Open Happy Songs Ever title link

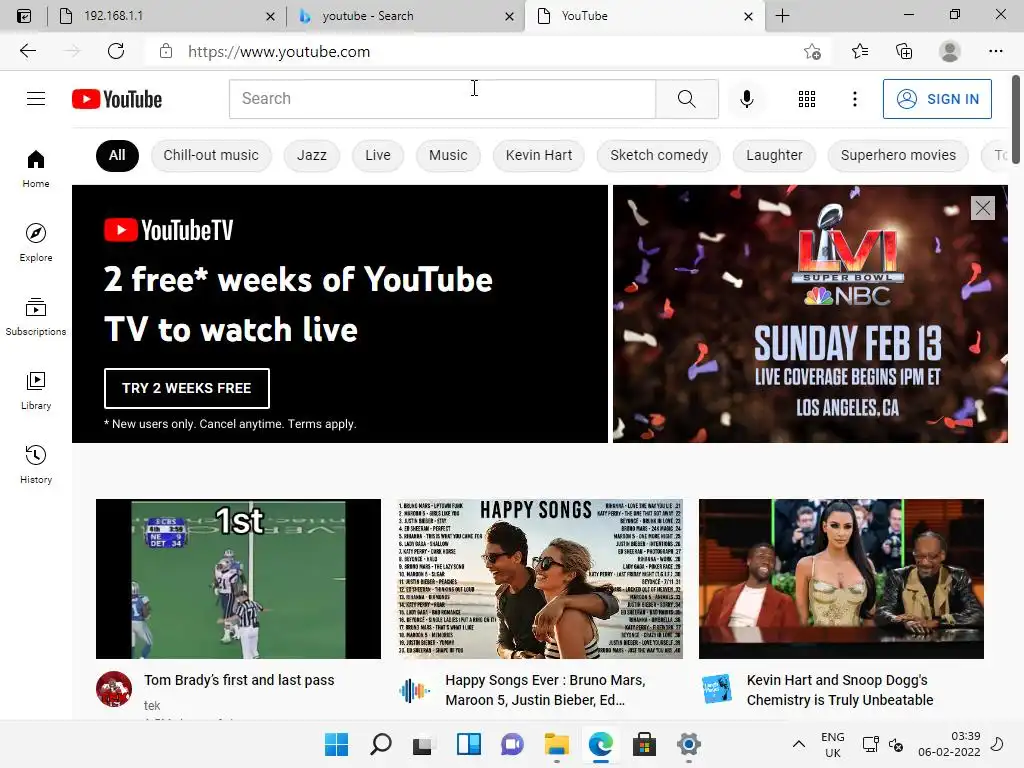tap(545, 690)
